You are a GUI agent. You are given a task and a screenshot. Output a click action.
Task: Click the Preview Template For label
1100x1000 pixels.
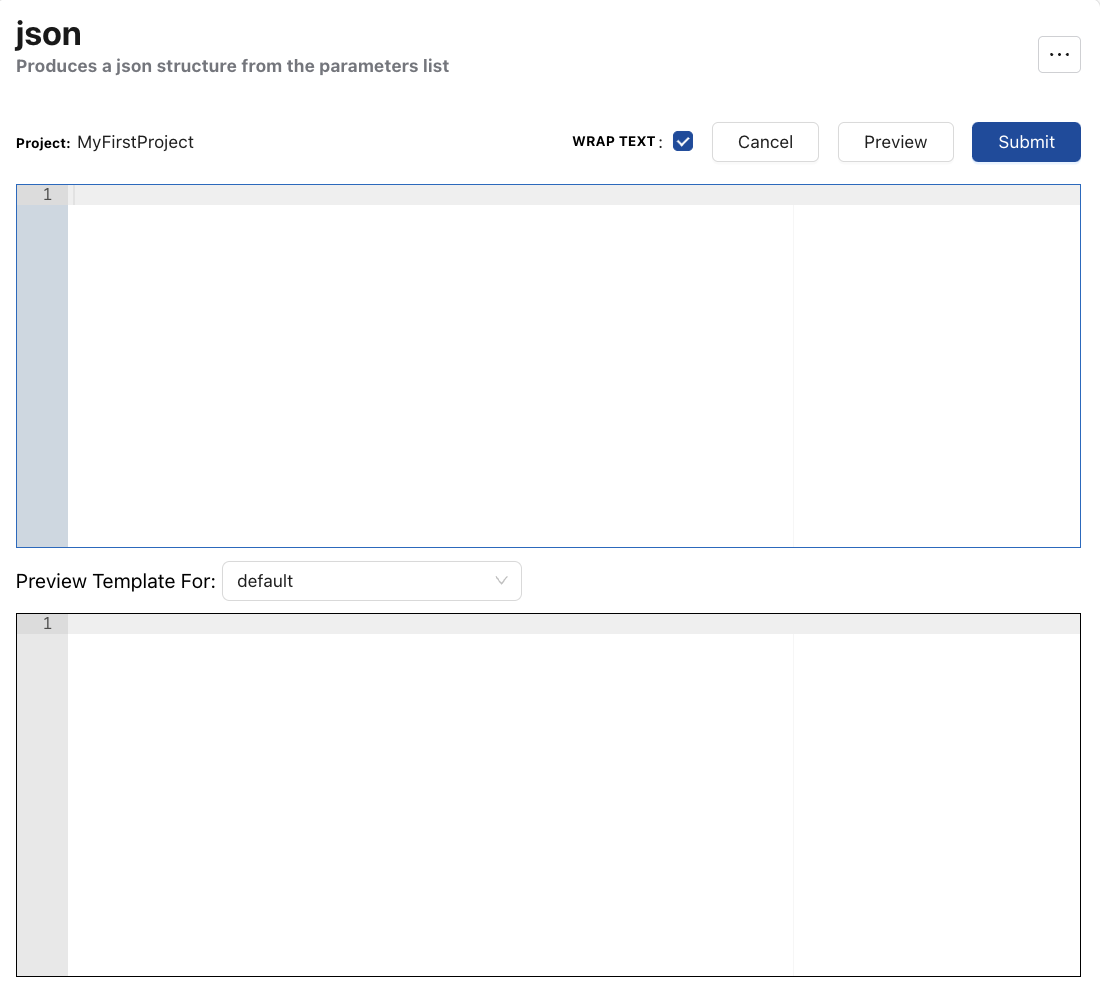click(x=115, y=581)
